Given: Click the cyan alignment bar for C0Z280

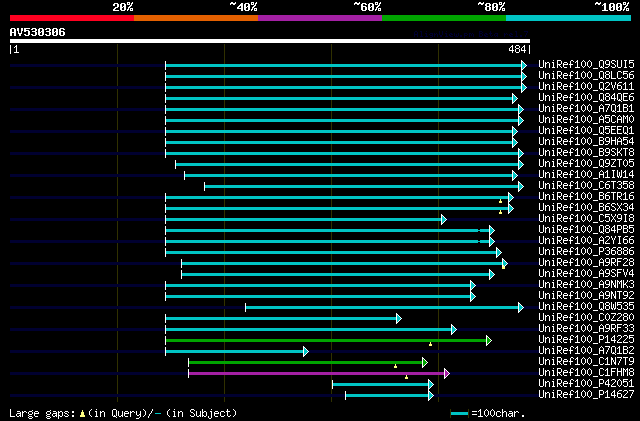Looking at the screenshot, I should coord(281,318).
